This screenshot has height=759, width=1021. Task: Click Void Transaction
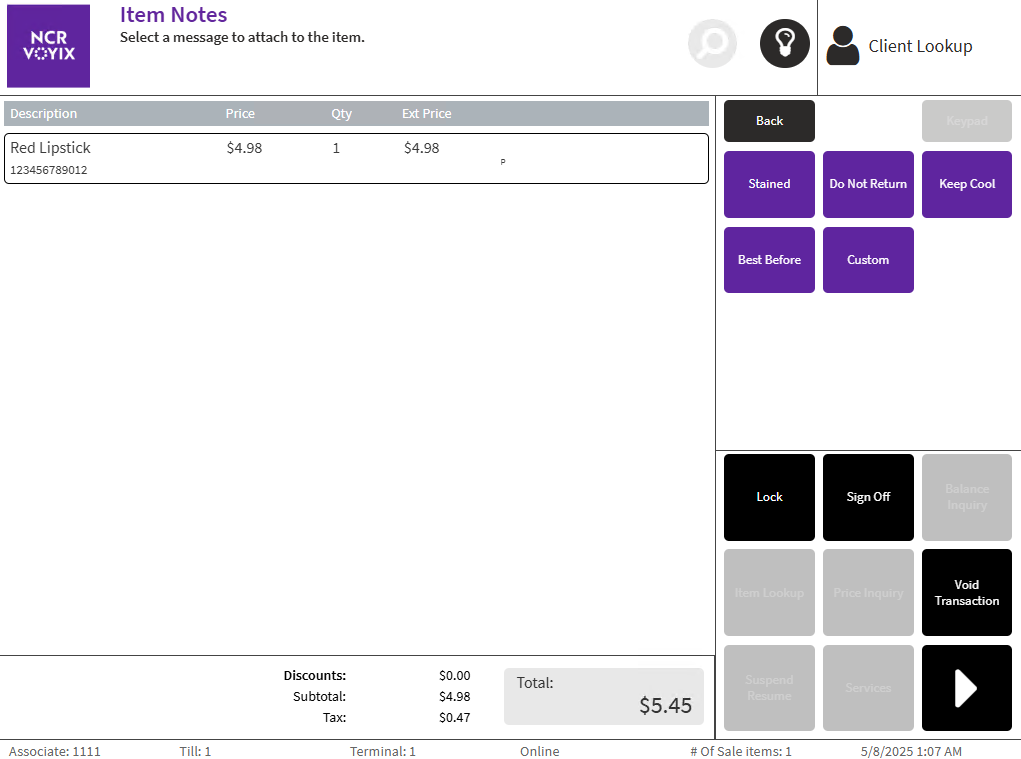966,593
